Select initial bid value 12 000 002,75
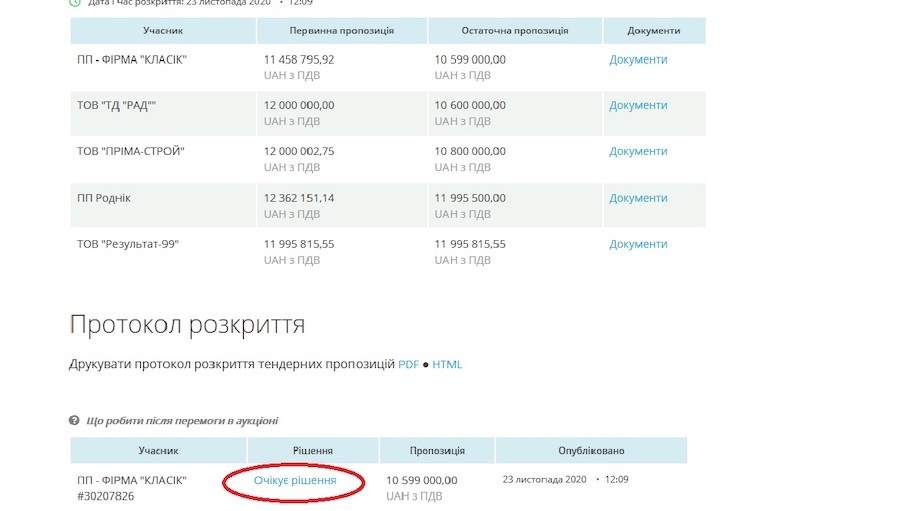This screenshot has height=511, width=900. [299, 152]
